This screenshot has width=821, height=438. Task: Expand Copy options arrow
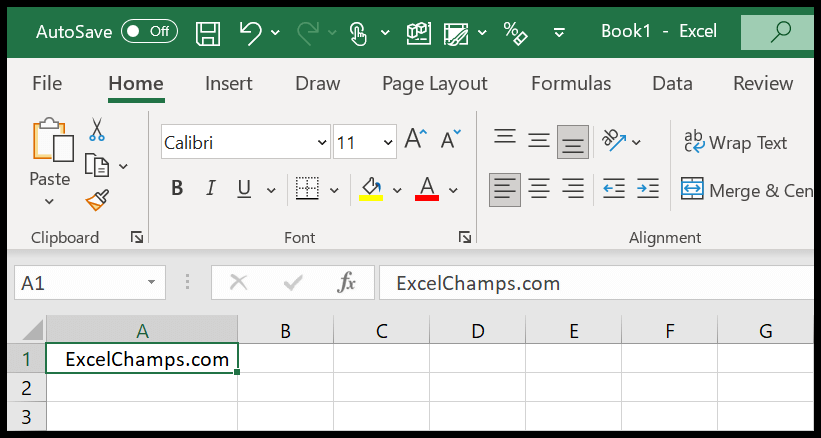(124, 167)
